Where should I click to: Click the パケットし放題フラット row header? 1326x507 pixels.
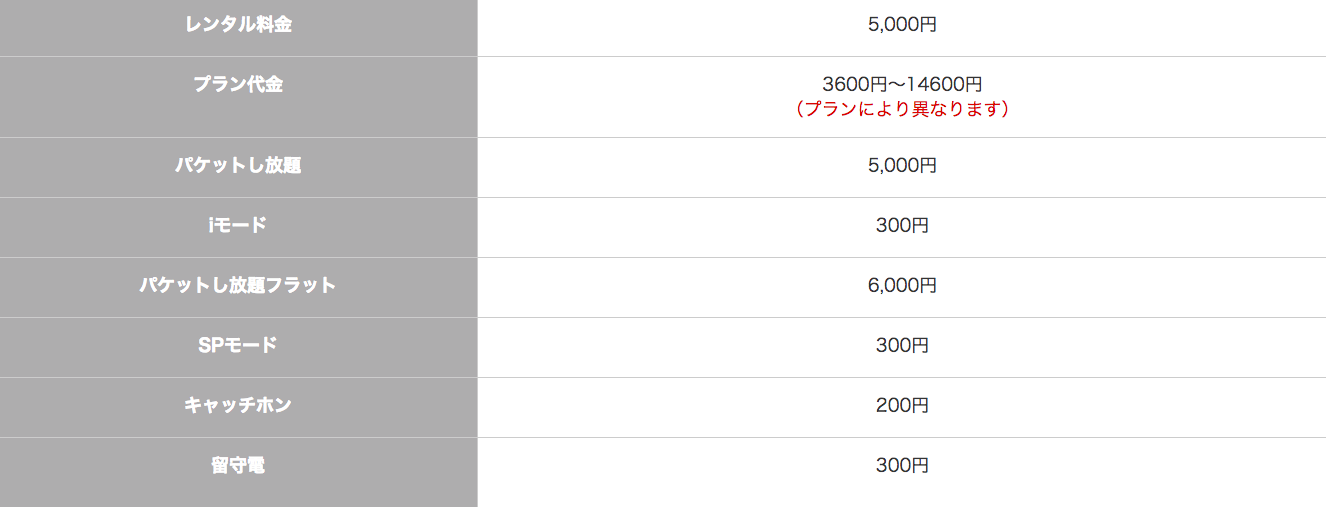pos(238,285)
